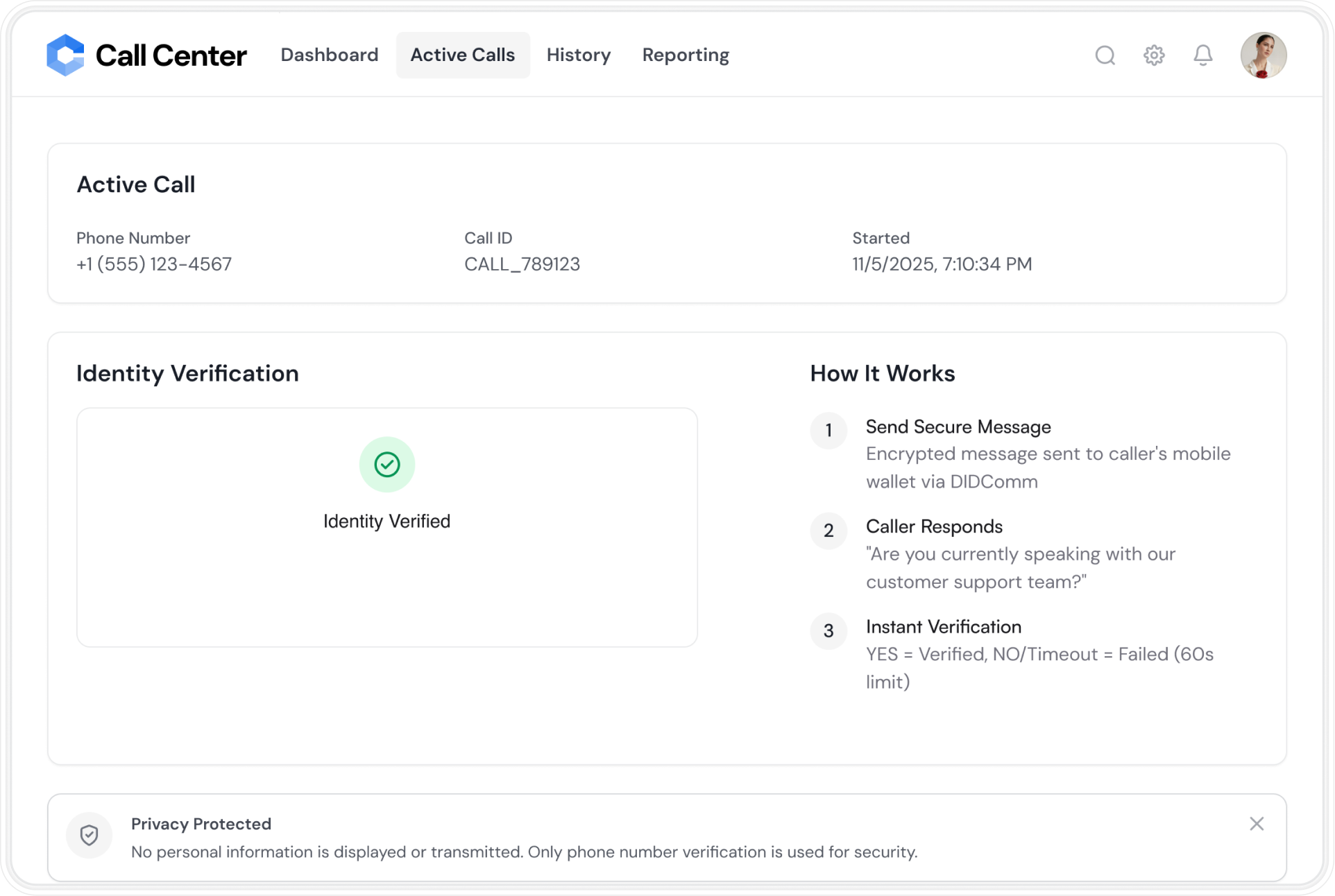Click the Call Center hexagon logo

tap(65, 55)
